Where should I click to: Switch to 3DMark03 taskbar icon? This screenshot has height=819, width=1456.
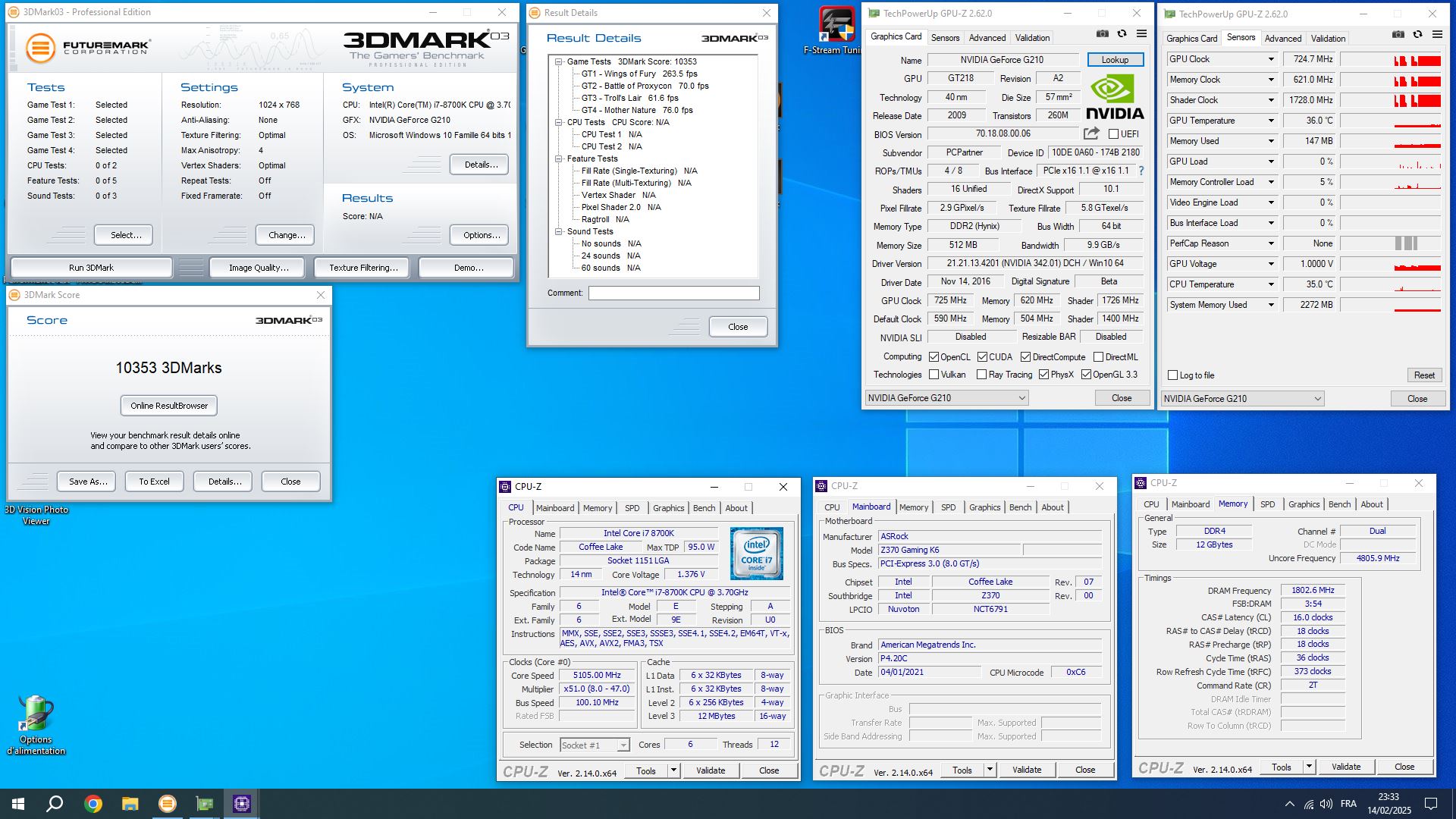coord(168,804)
